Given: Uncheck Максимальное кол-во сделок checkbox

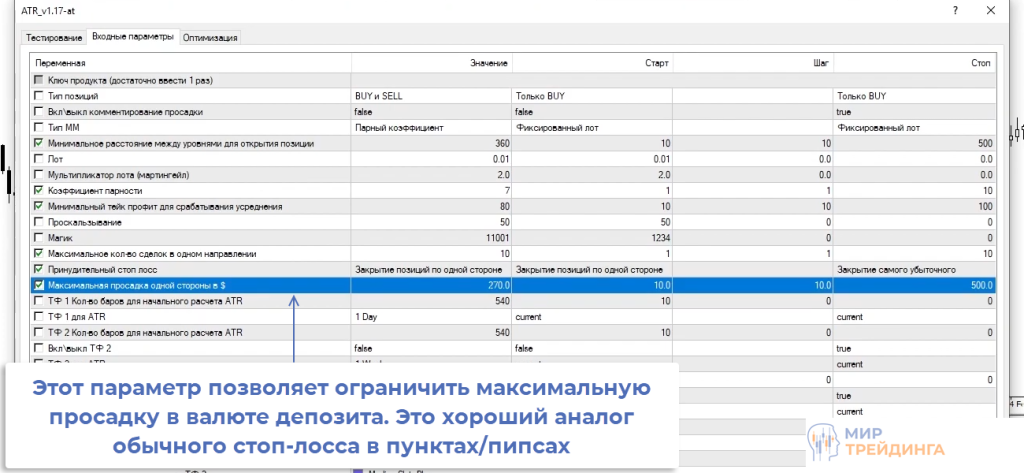Looking at the screenshot, I should [39, 253].
